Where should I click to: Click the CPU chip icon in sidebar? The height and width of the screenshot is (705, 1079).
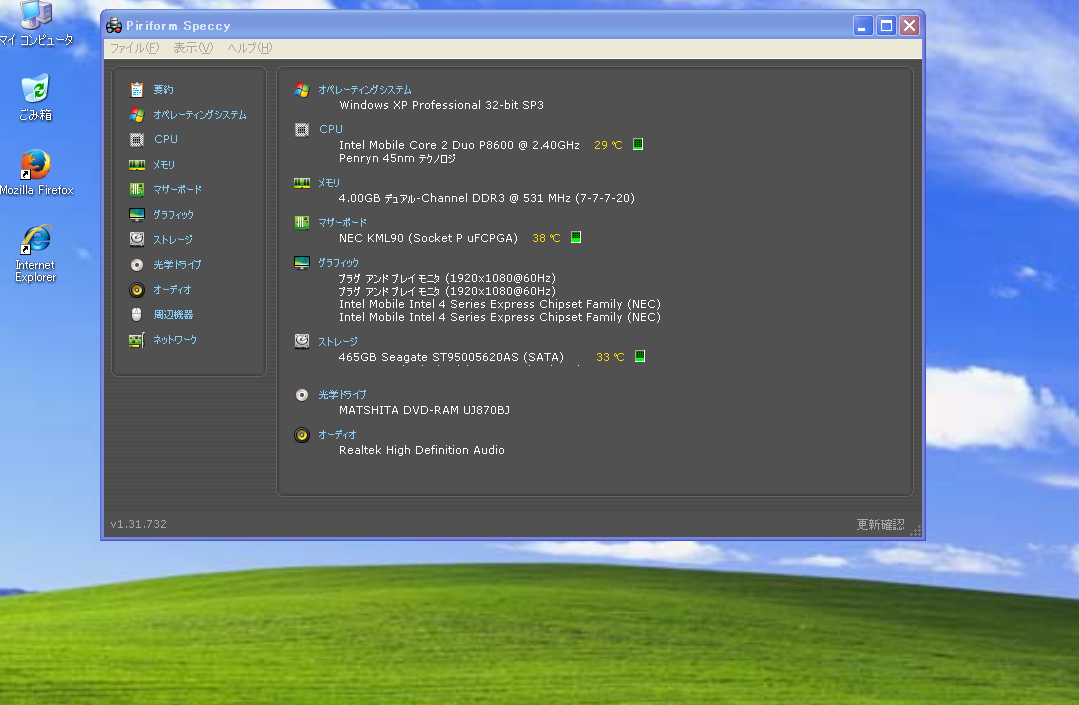tap(136, 140)
